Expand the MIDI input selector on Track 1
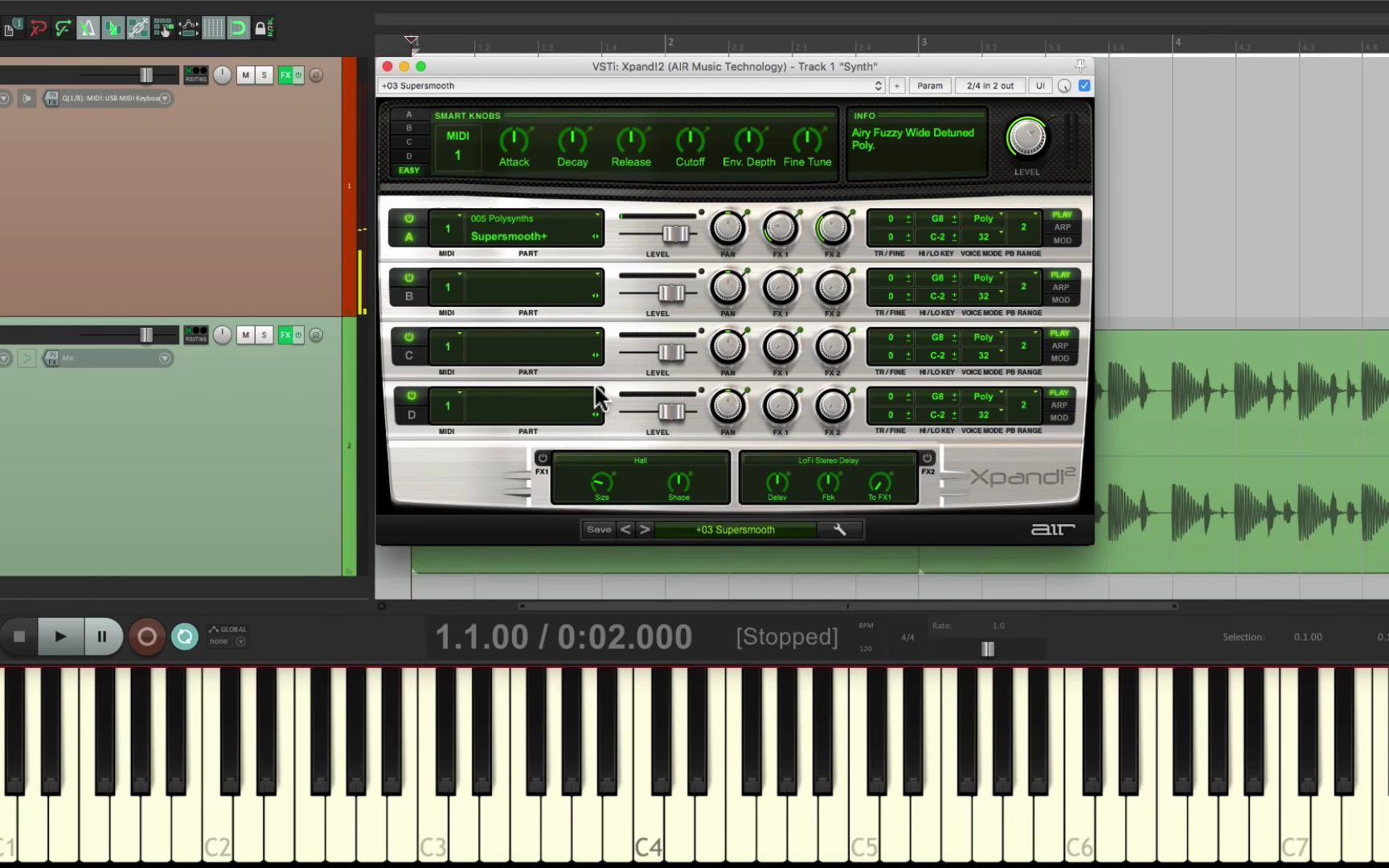Viewport: 1389px width, 868px height. coord(164,98)
